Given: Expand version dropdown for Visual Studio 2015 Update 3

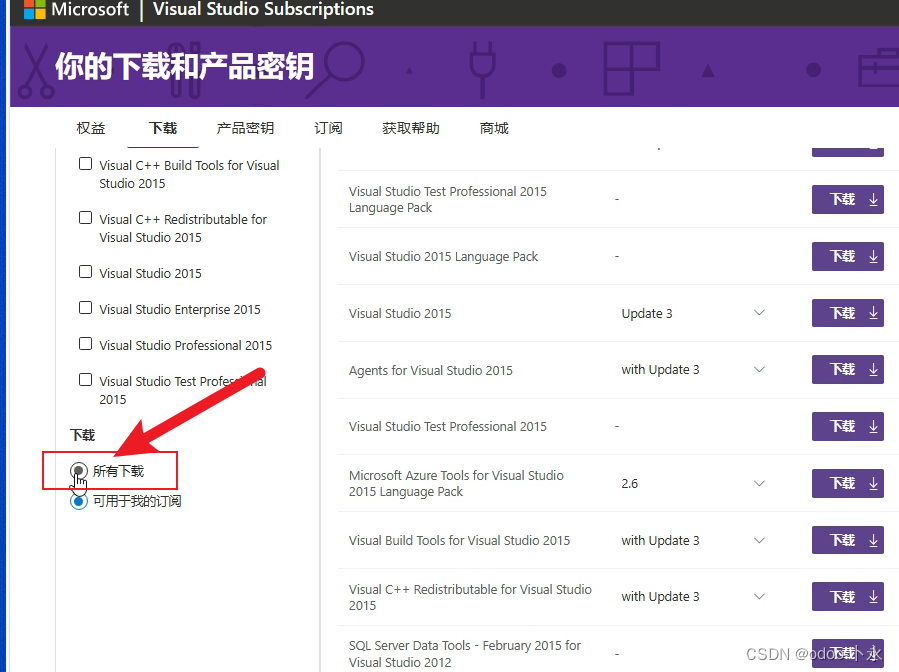Looking at the screenshot, I should (759, 313).
